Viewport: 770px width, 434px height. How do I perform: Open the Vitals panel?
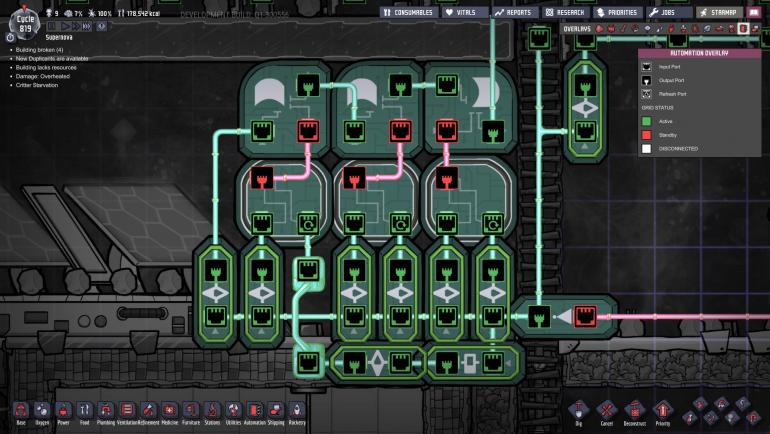(x=463, y=12)
